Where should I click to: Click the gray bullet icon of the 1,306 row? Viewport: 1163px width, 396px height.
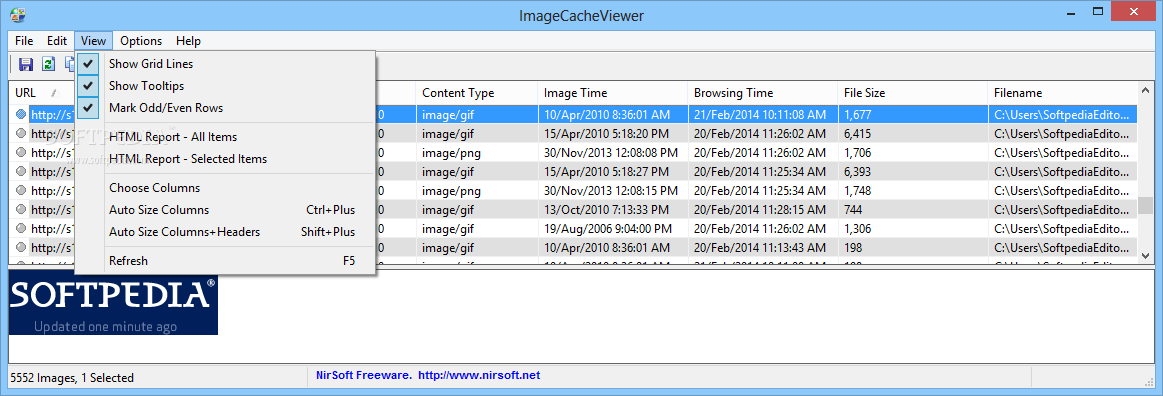21,228
